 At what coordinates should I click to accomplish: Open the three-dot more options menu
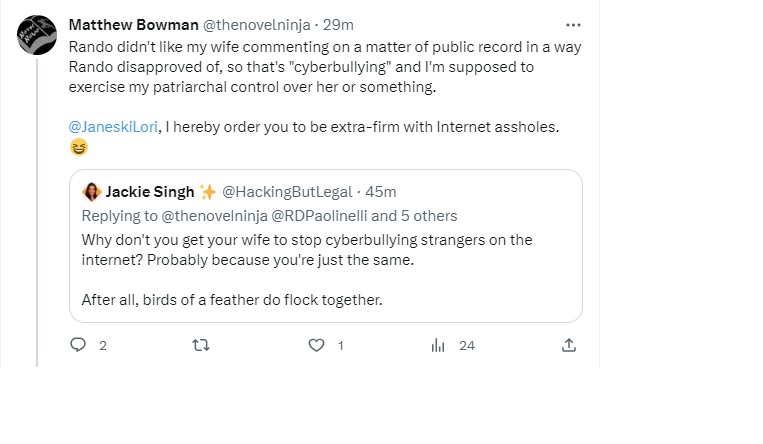click(x=573, y=25)
